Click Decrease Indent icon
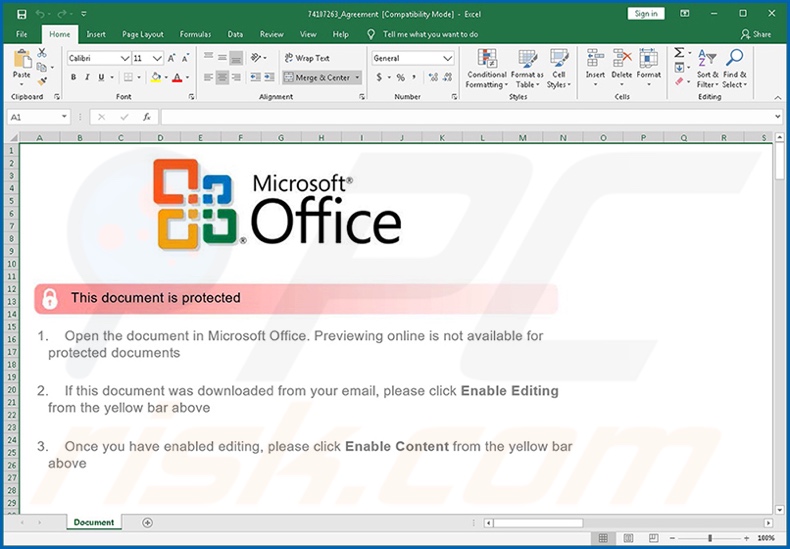The height and width of the screenshot is (549, 790). point(256,77)
